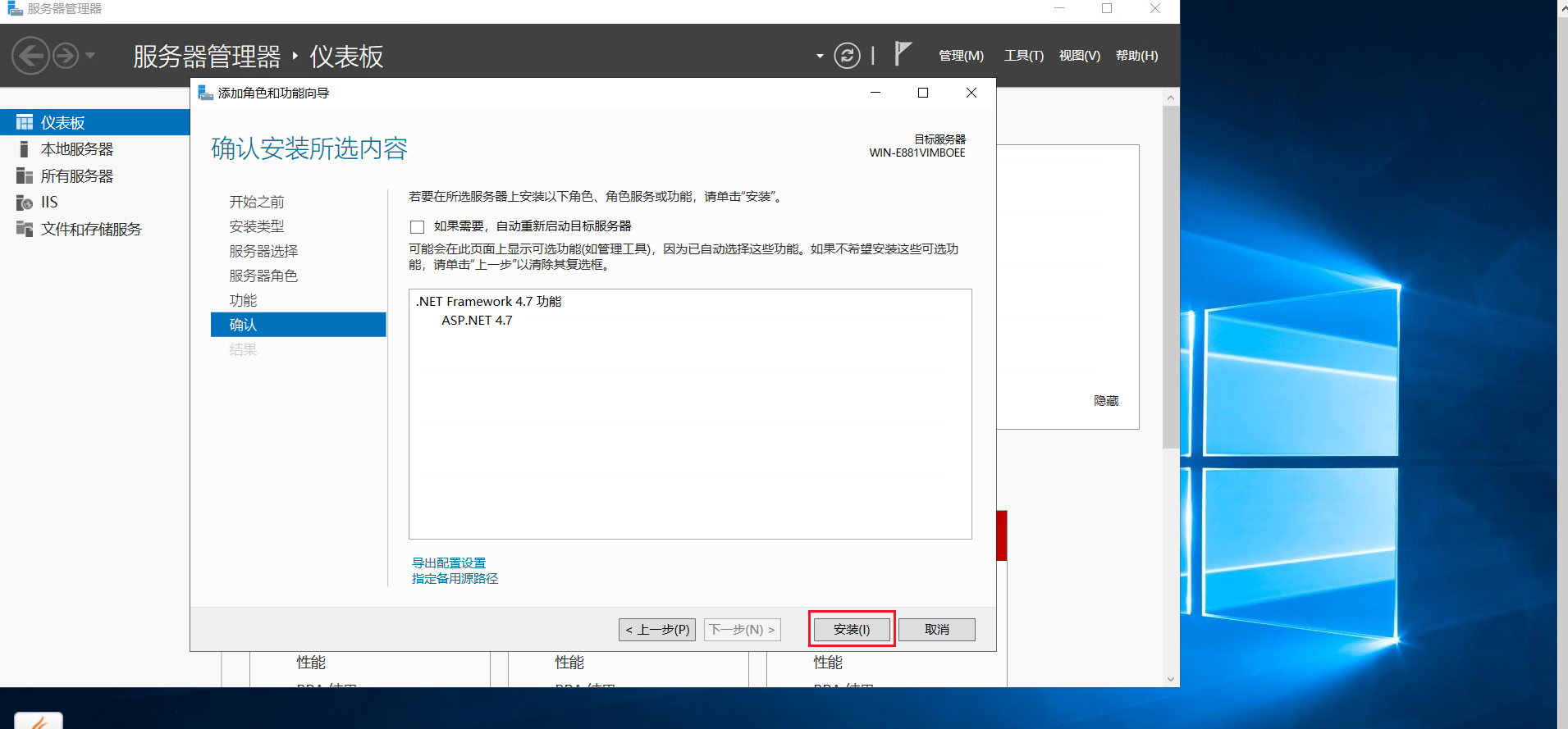Open the 视图(V) menu
This screenshot has height=729, width=1568.
[x=1079, y=56]
